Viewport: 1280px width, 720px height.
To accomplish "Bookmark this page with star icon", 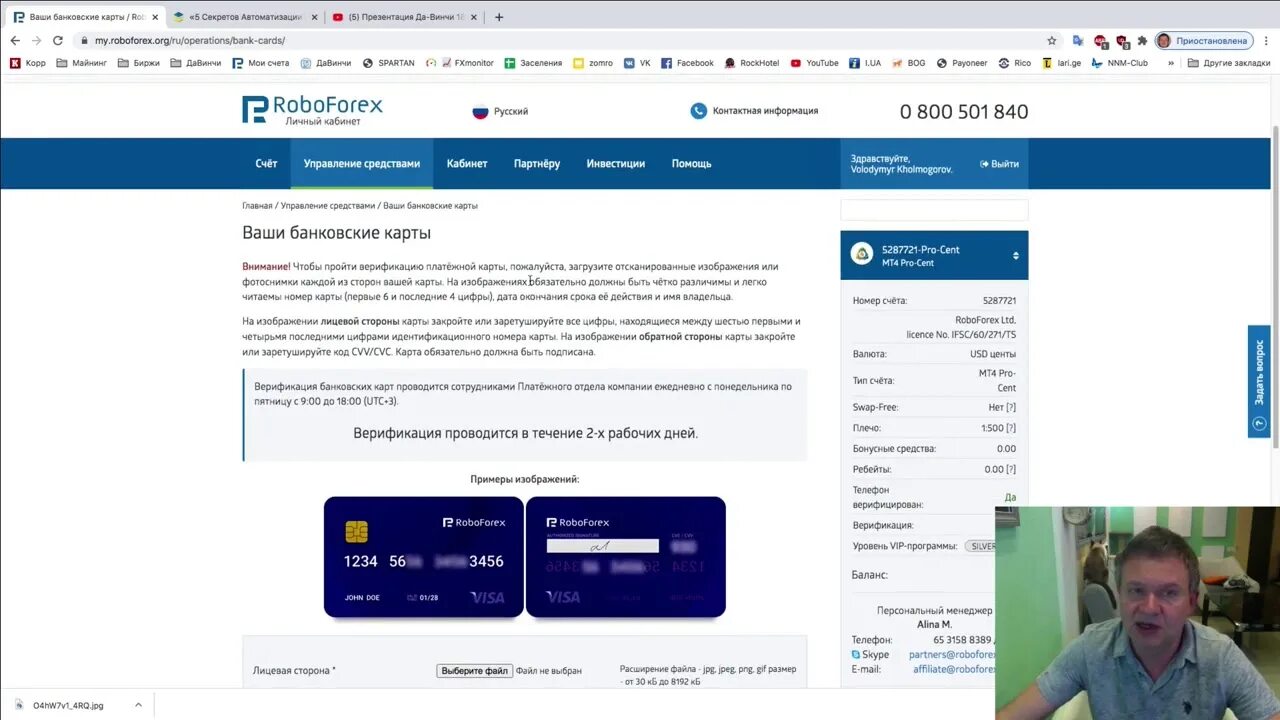I will tap(1051, 40).
